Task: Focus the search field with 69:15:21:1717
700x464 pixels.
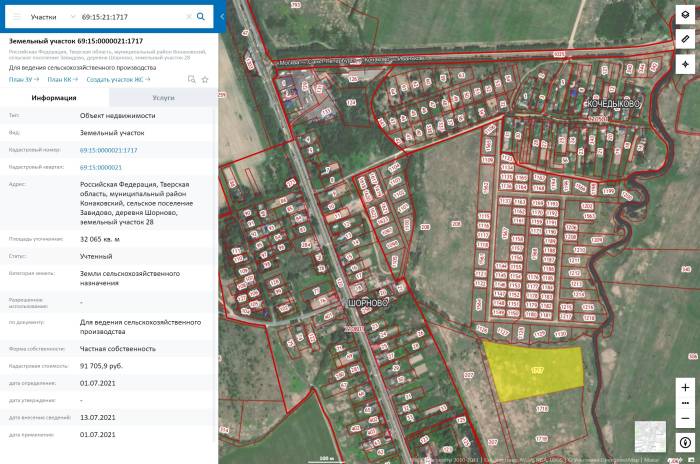Action: tap(132, 17)
